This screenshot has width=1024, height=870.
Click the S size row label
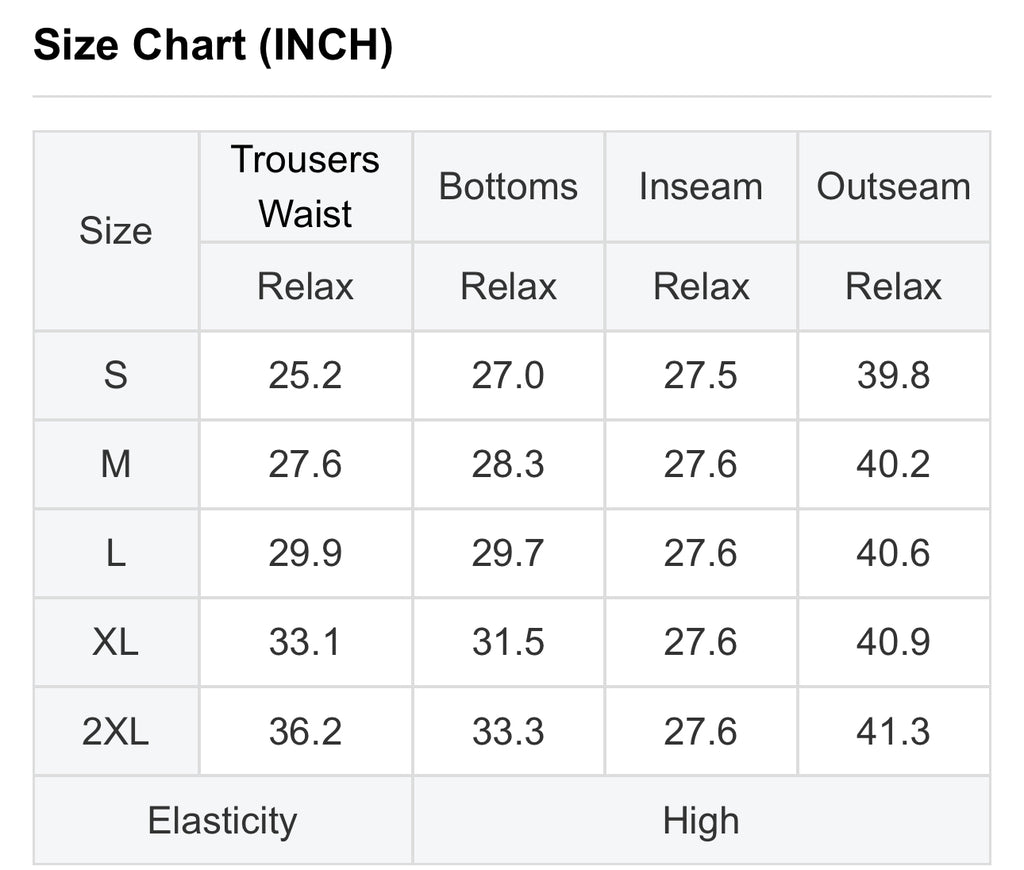click(116, 376)
